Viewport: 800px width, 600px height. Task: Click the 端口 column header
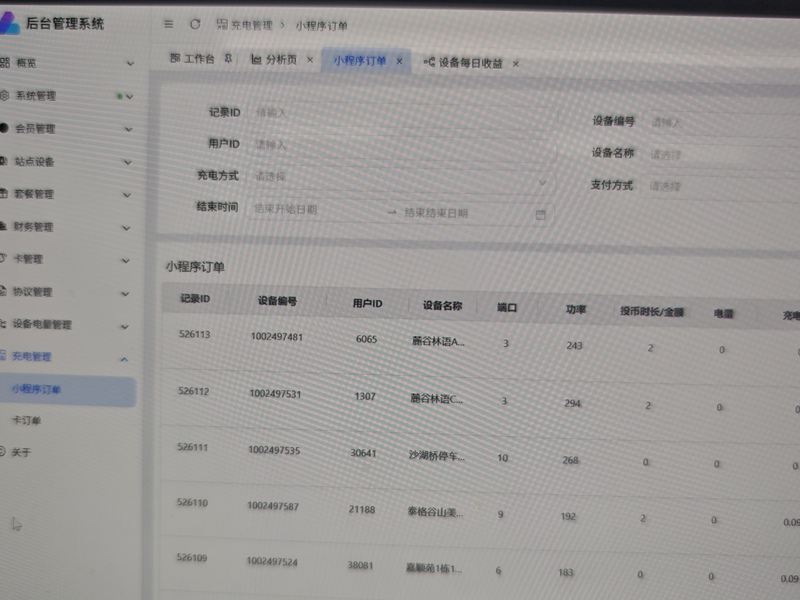[507, 308]
